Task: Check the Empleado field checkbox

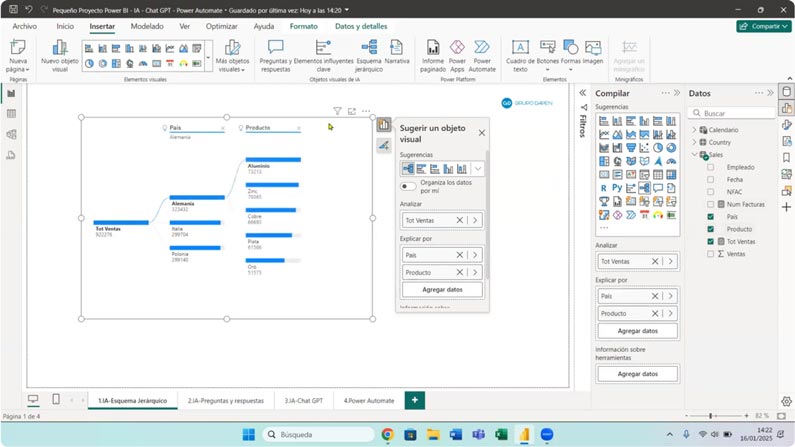Action: click(711, 167)
